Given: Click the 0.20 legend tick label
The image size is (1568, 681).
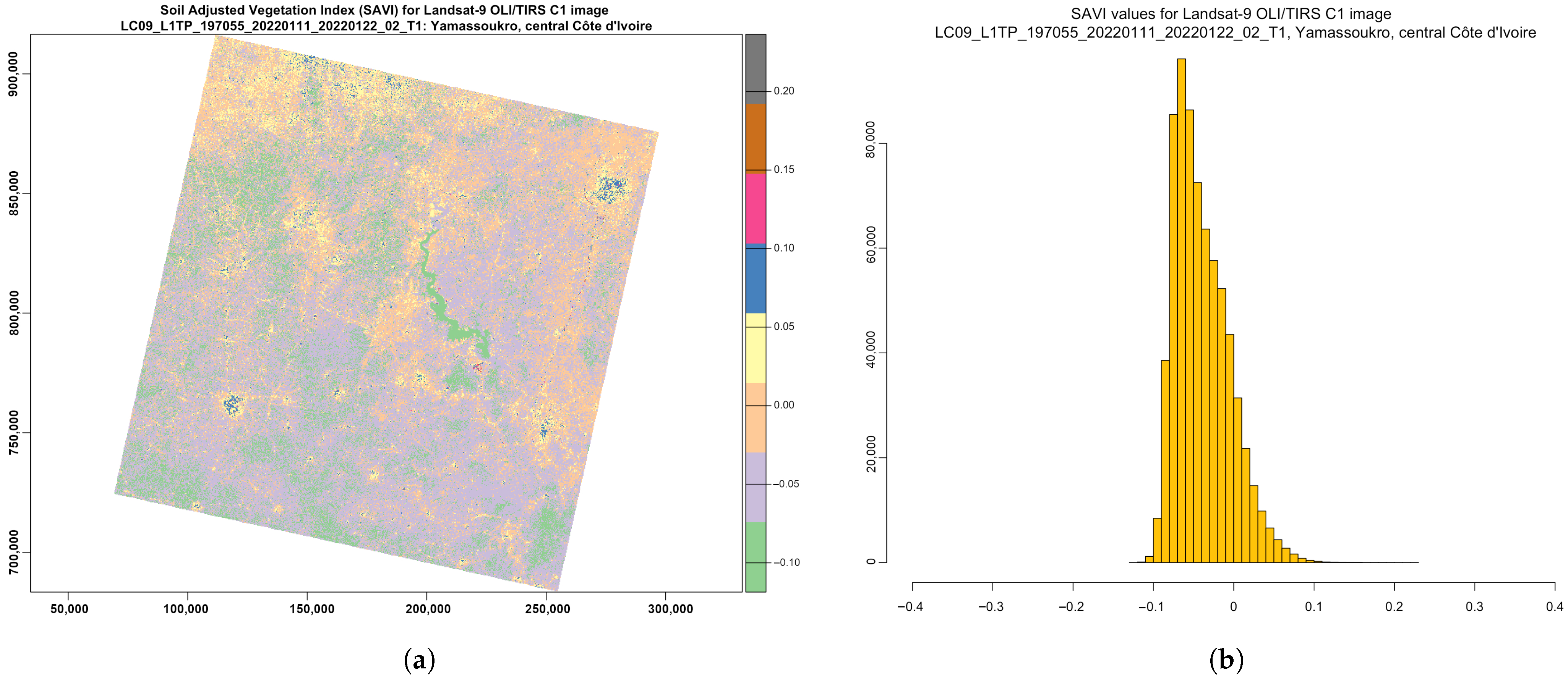Looking at the screenshot, I should coord(784,91).
